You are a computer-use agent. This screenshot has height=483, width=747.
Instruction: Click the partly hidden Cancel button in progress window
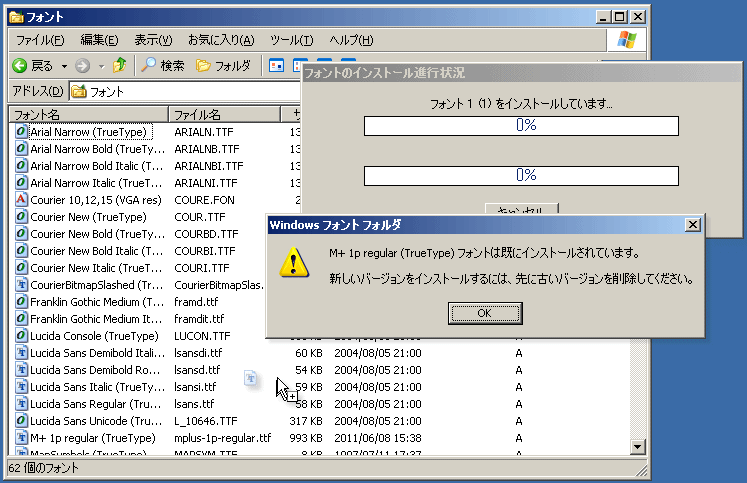click(x=522, y=209)
